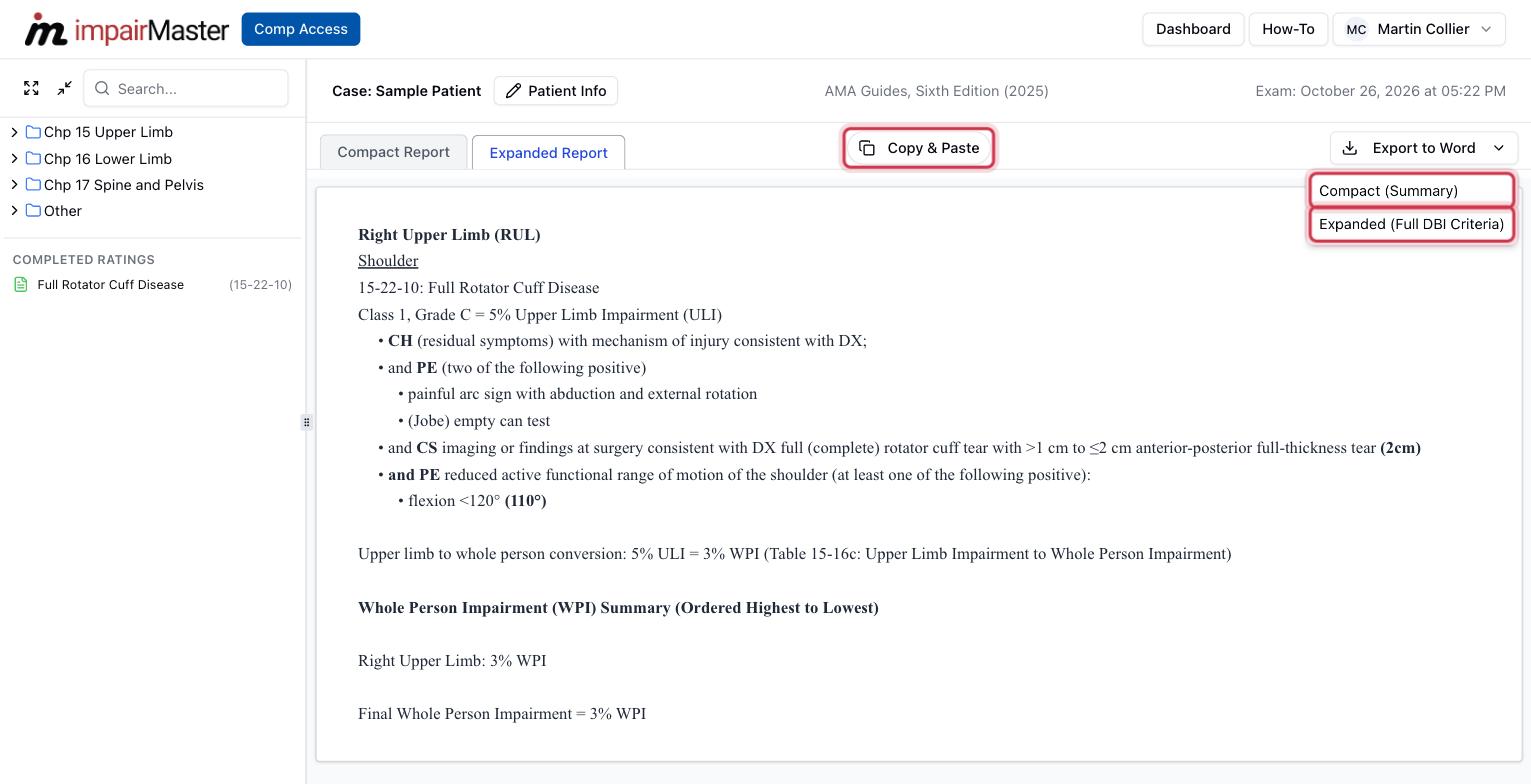Click the Chp 16 Lower Limb folder icon

[33, 158]
